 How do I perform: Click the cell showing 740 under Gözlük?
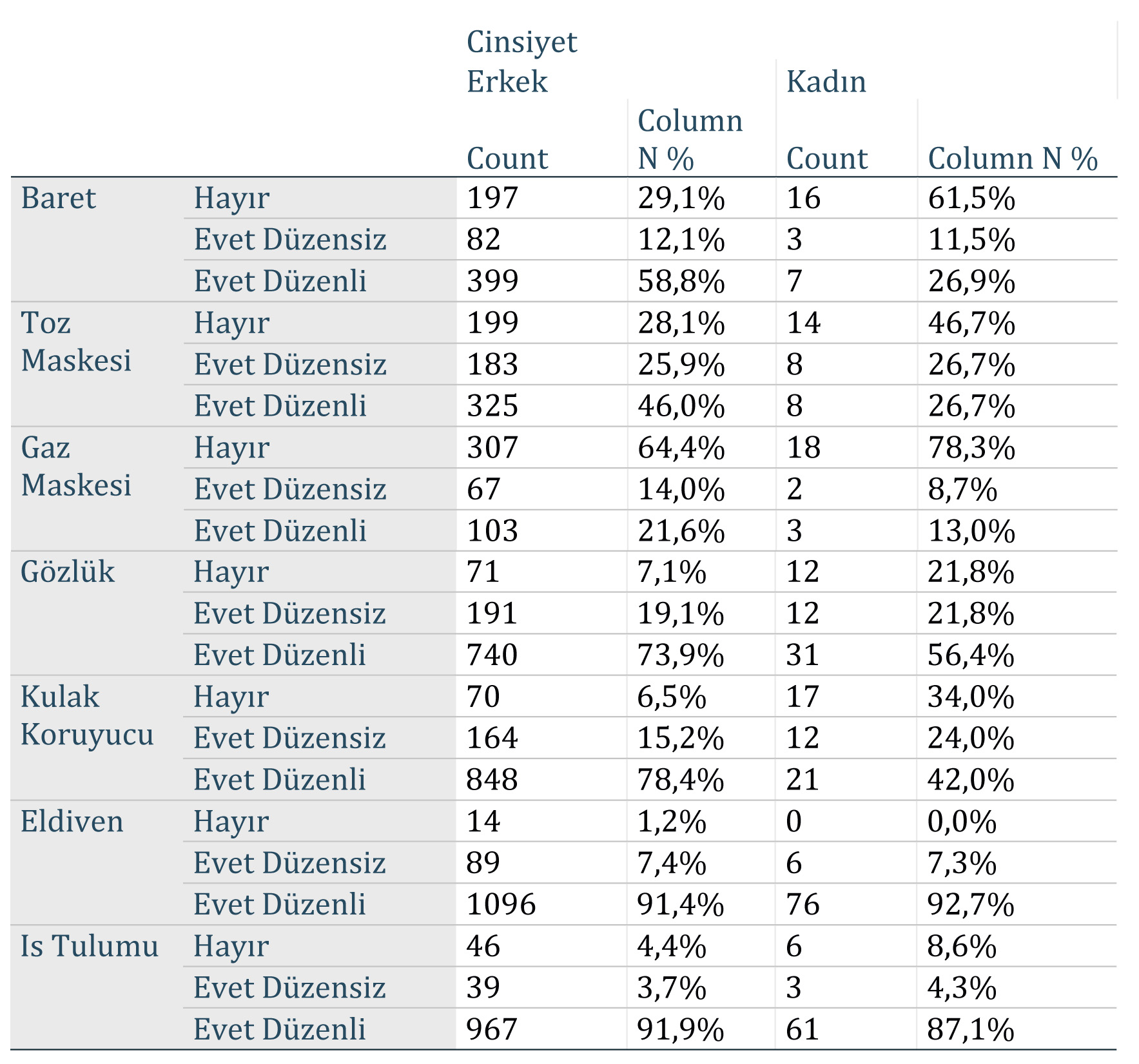pos(492,655)
